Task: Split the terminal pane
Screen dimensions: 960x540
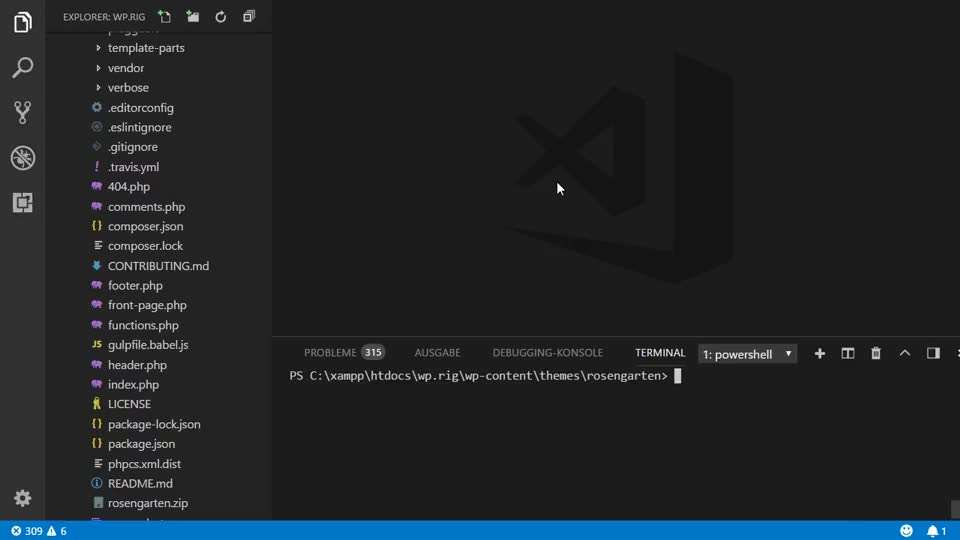Action: tap(848, 353)
